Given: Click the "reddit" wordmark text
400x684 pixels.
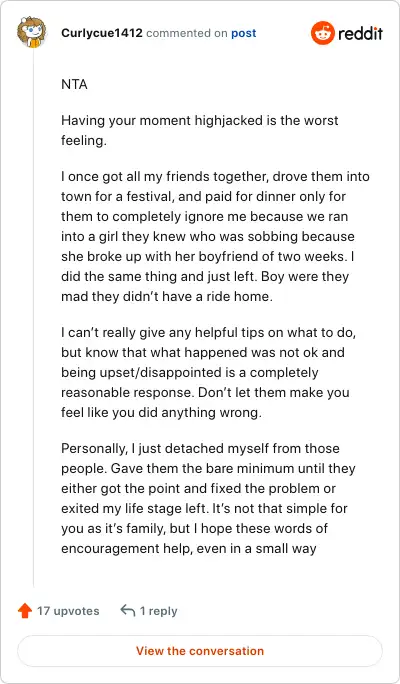Looking at the screenshot, I should [x=360, y=33].
